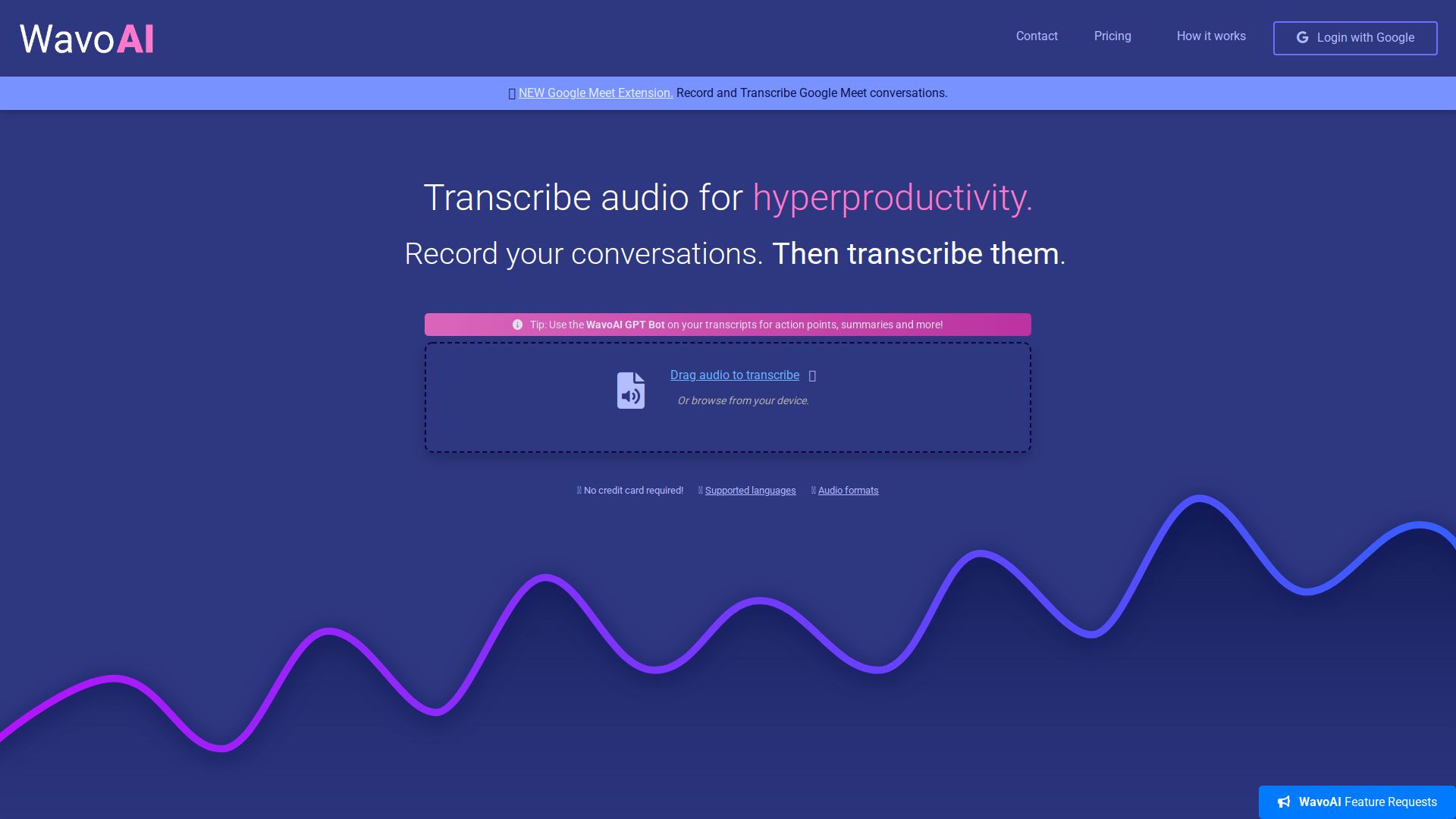Open How it works in navigation
The height and width of the screenshot is (819, 1456).
coord(1211,36)
